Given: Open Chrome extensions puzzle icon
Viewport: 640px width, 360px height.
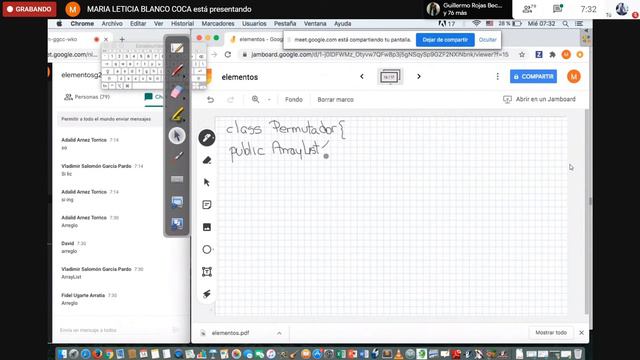Looking at the screenshot, I should click(x=552, y=54).
